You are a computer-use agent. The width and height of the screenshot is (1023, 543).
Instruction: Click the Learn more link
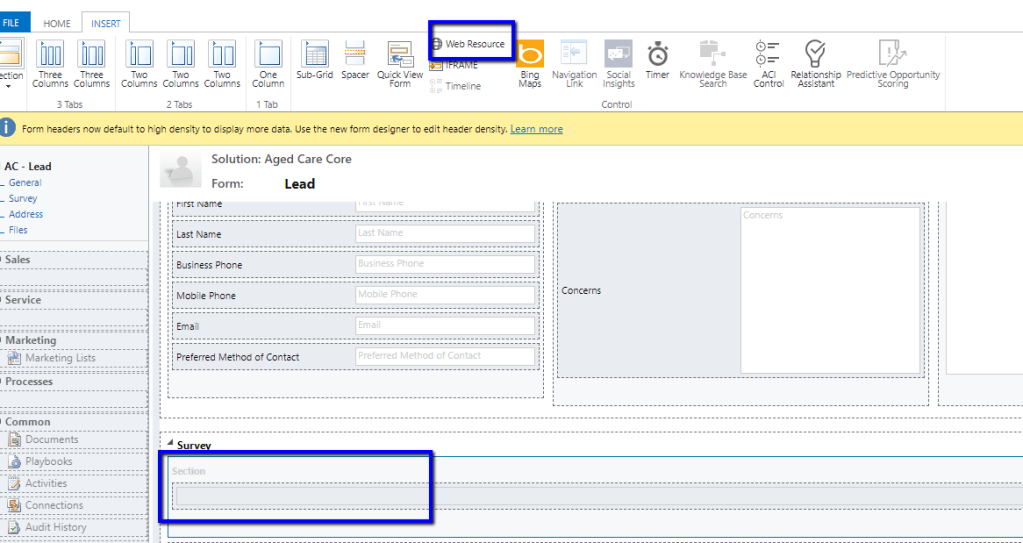(x=536, y=129)
